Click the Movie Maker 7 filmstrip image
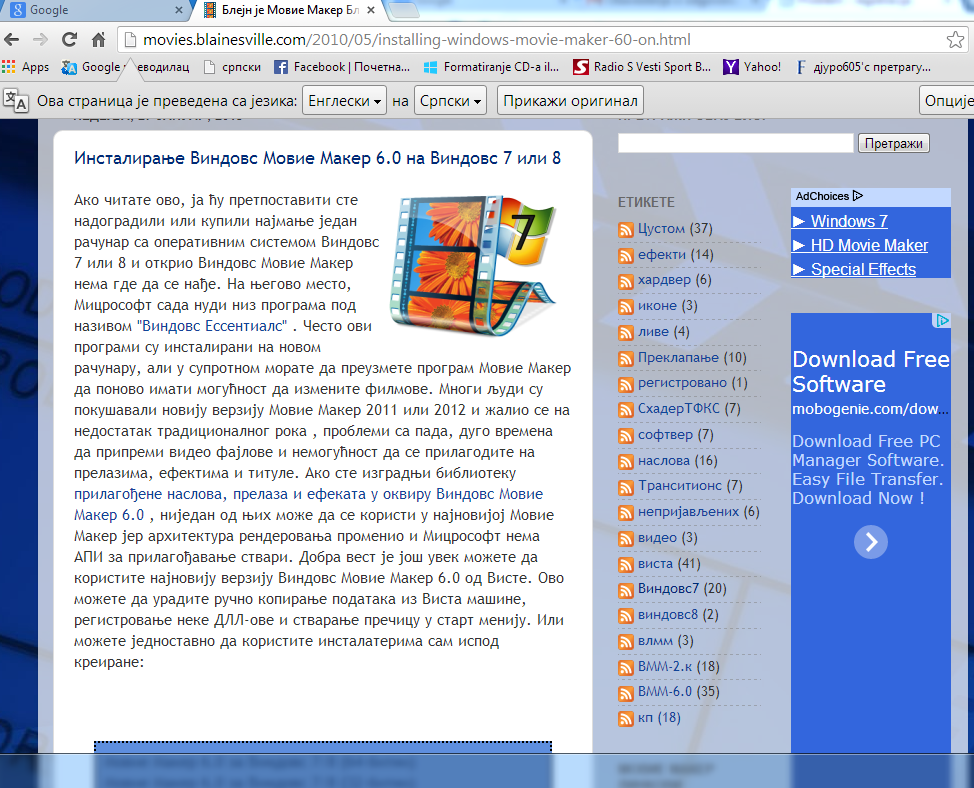The height and width of the screenshot is (788, 974). (x=473, y=265)
